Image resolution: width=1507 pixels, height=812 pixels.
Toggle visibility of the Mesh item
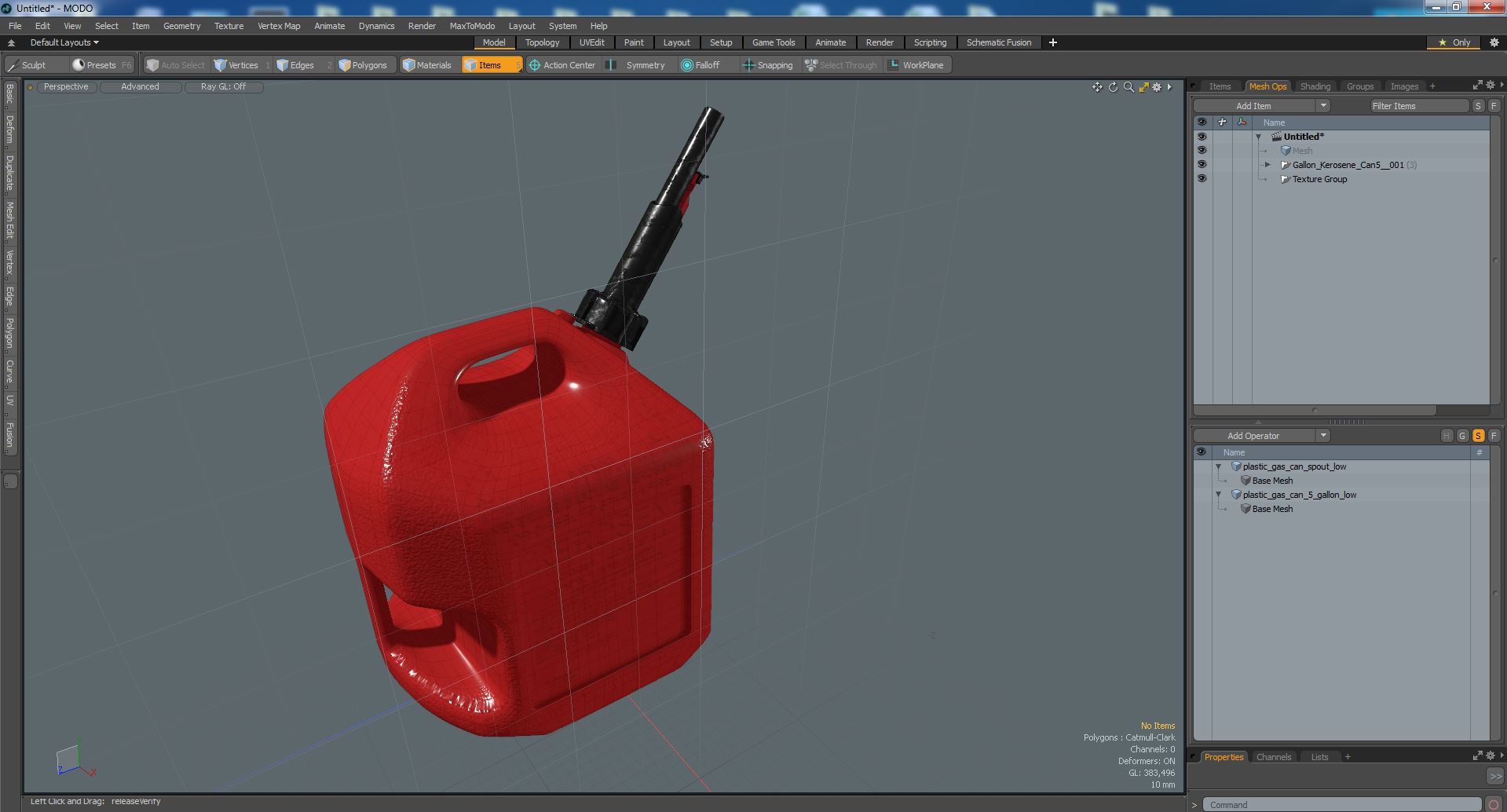click(x=1202, y=151)
